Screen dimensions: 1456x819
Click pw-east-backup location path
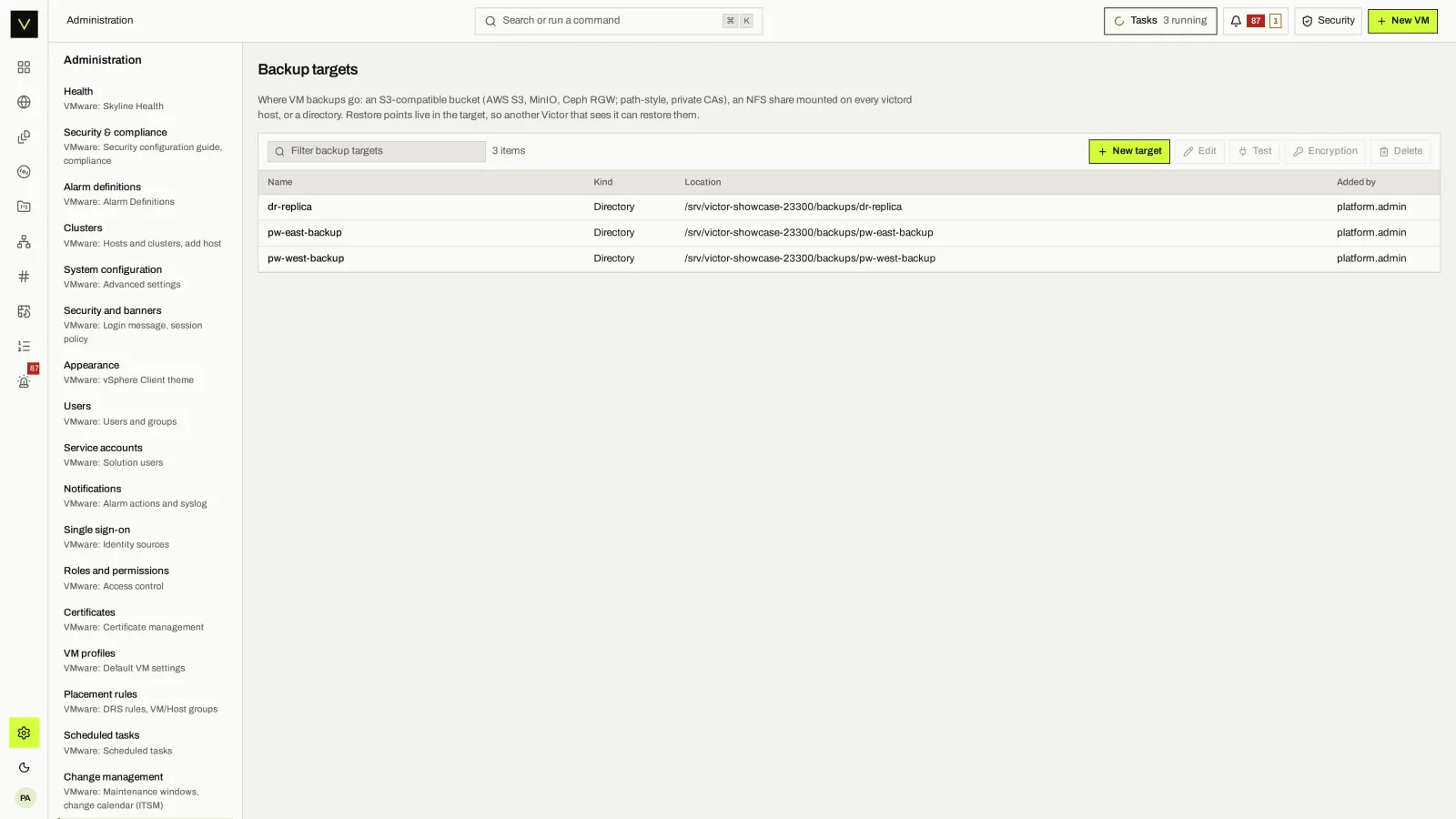pyautogui.click(x=808, y=233)
